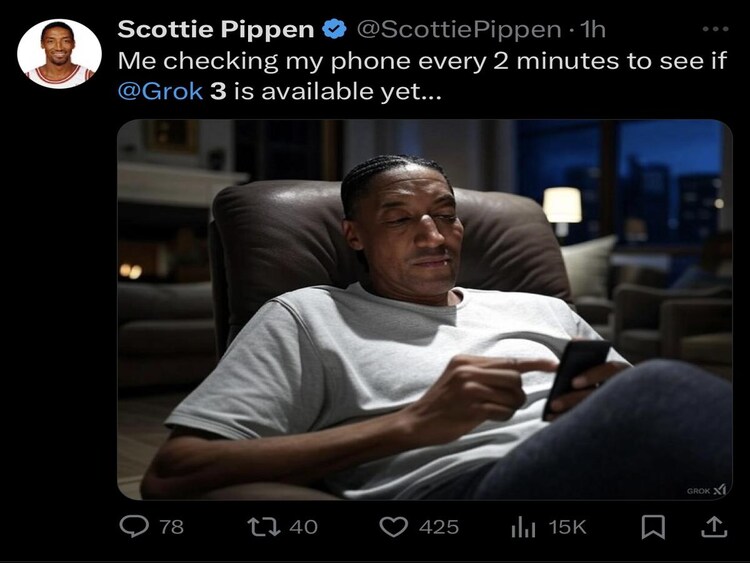Open the view analytics bar chart icon
The height and width of the screenshot is (563, 750).
[x=523, y=527]
